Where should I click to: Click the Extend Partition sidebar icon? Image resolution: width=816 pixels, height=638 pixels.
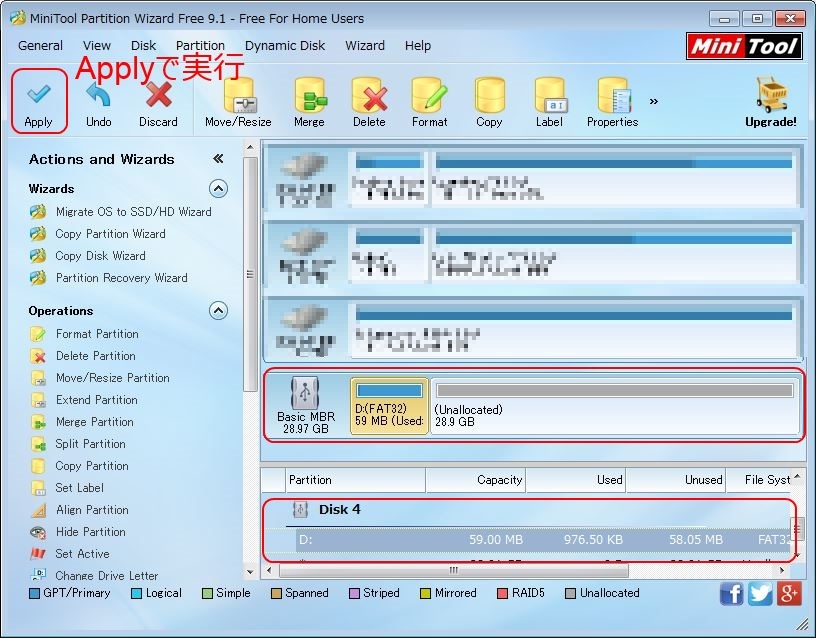38,400
